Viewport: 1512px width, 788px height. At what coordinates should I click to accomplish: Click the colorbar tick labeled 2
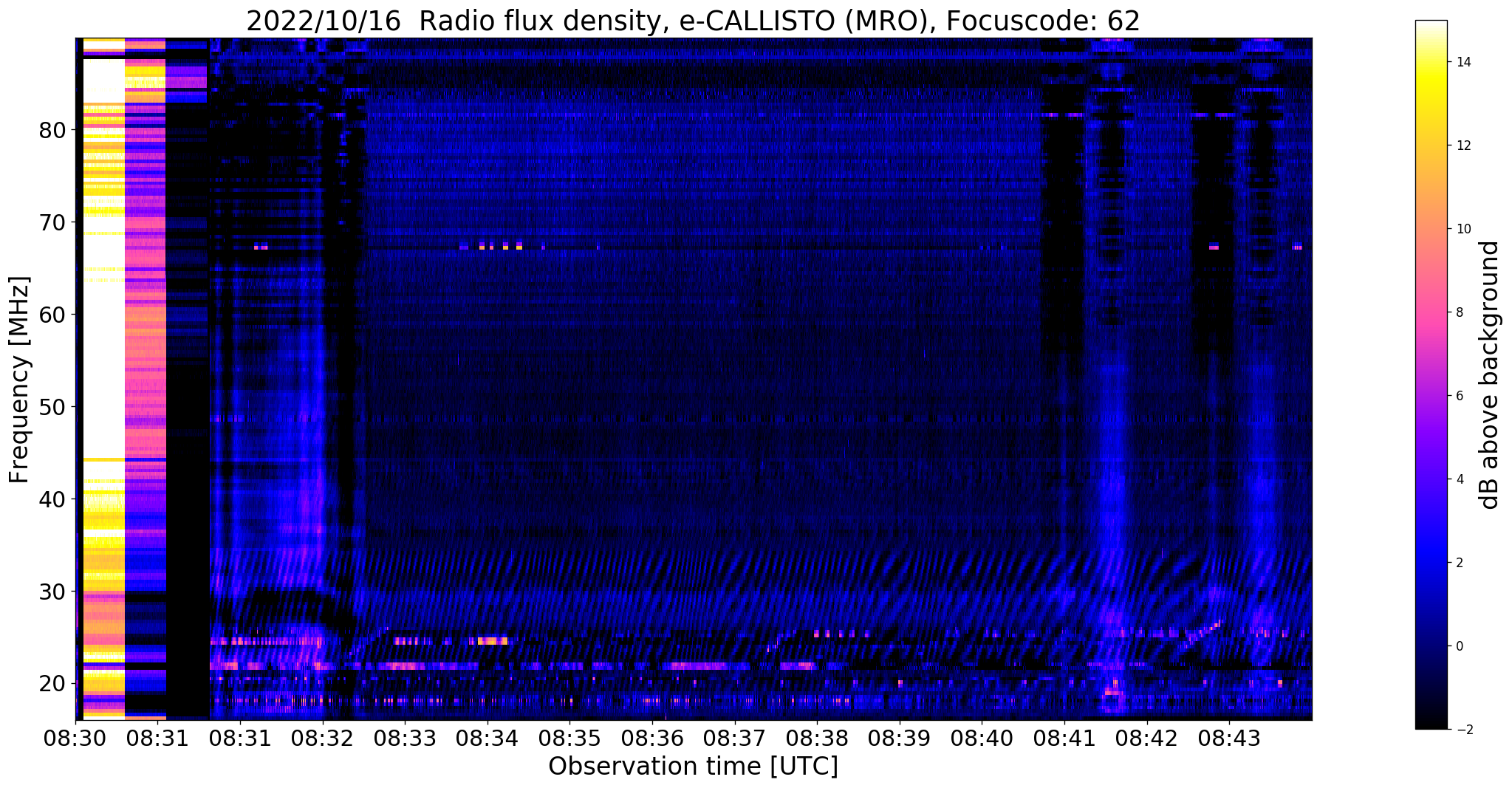pos(1459,563)
